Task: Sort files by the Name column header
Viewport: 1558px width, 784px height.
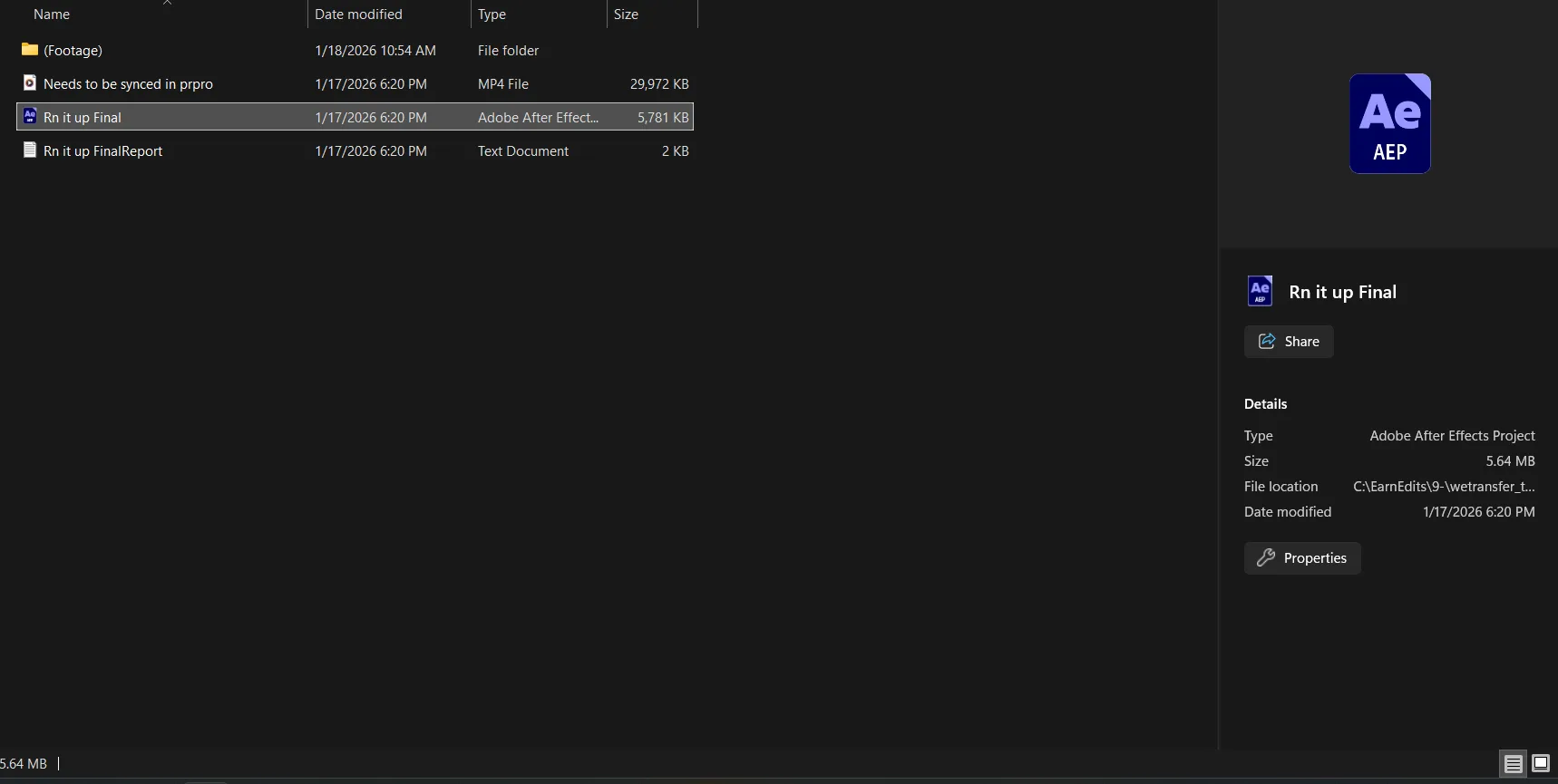Action: 52,15
